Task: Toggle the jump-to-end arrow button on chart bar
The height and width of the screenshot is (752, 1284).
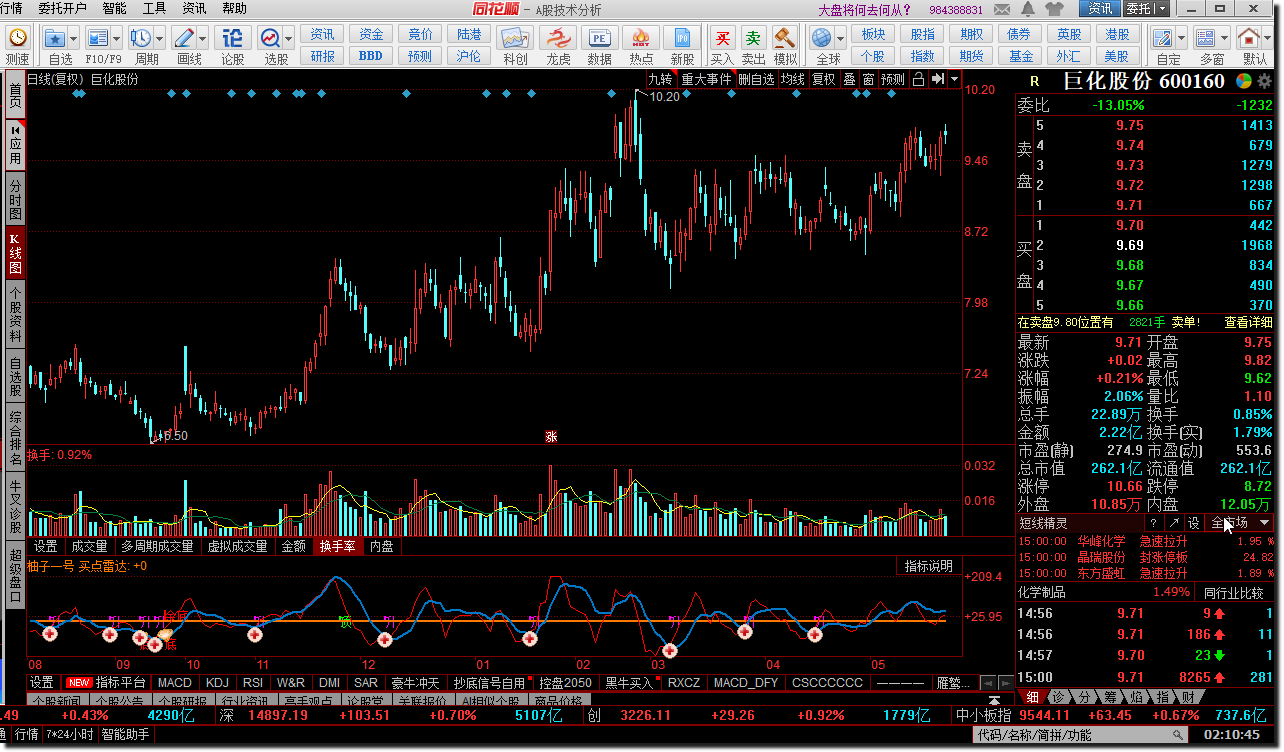Action: click(938, 79)
